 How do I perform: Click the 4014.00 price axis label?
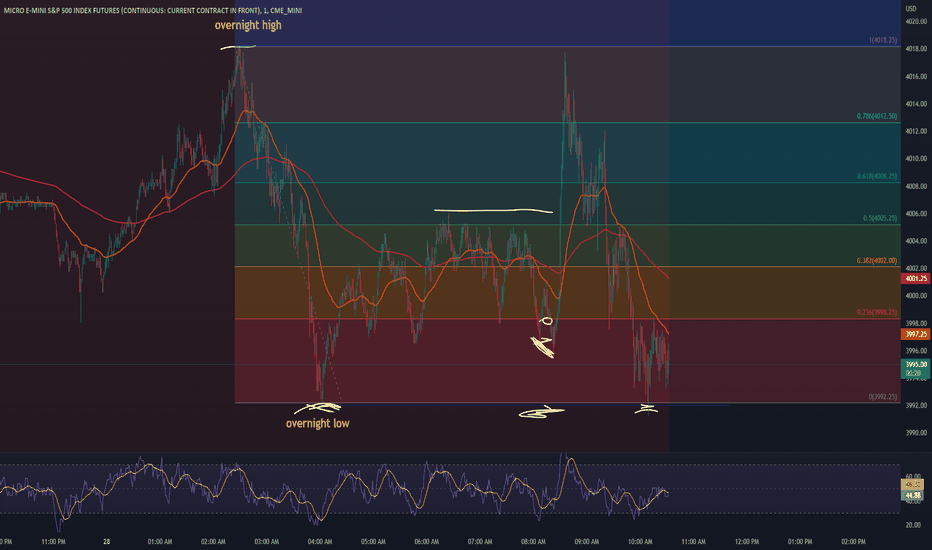(x=916, y=103)
